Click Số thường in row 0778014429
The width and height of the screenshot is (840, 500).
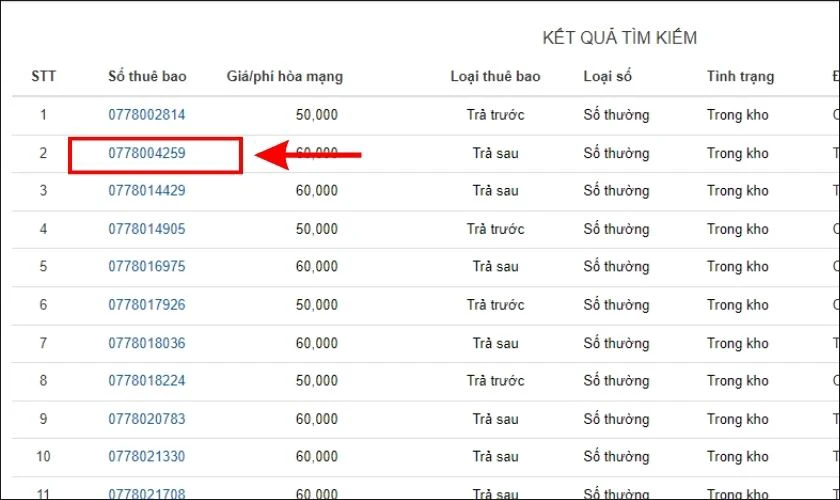(617, 191)
